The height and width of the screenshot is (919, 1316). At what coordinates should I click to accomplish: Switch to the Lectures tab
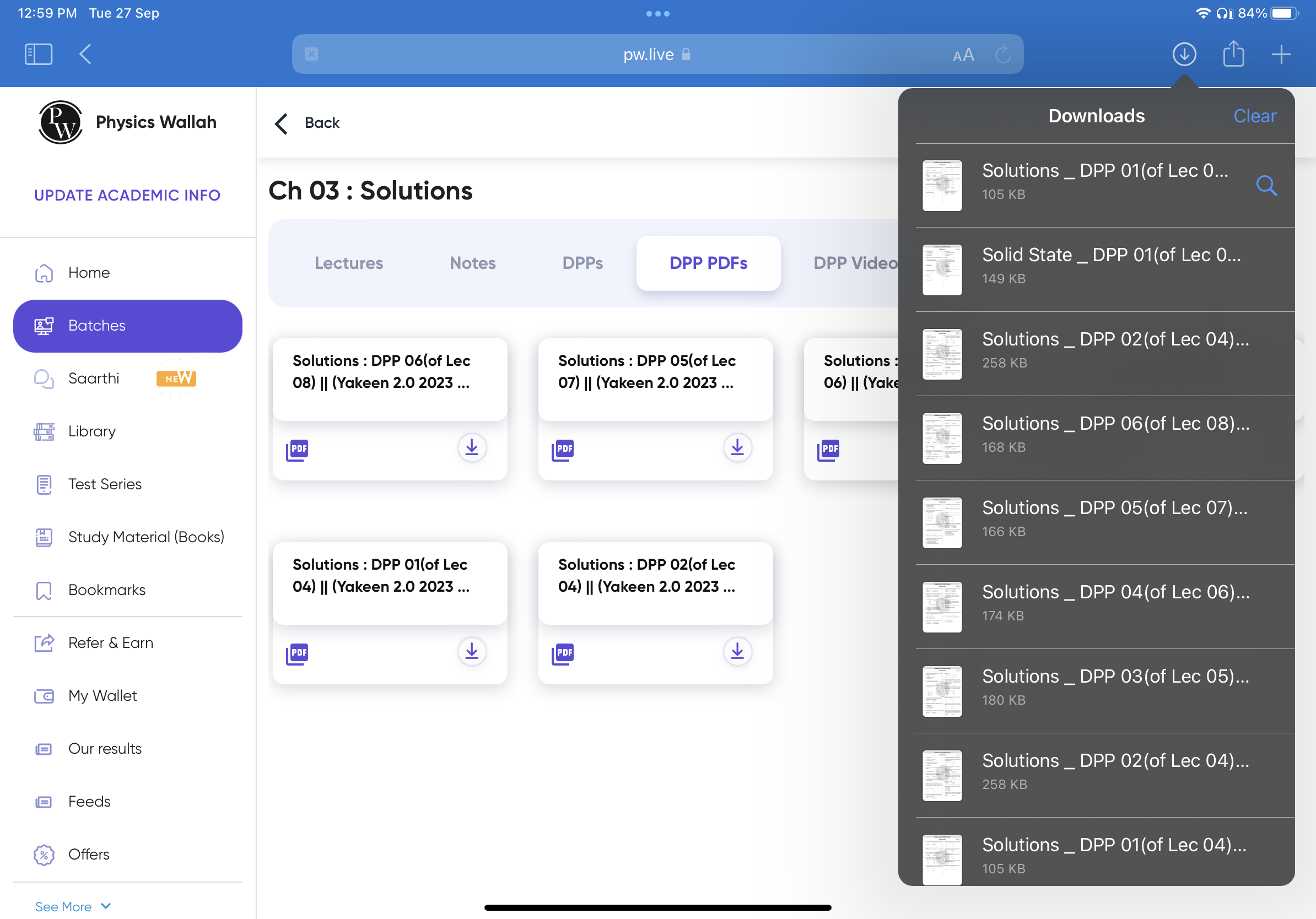pos(348,263)
